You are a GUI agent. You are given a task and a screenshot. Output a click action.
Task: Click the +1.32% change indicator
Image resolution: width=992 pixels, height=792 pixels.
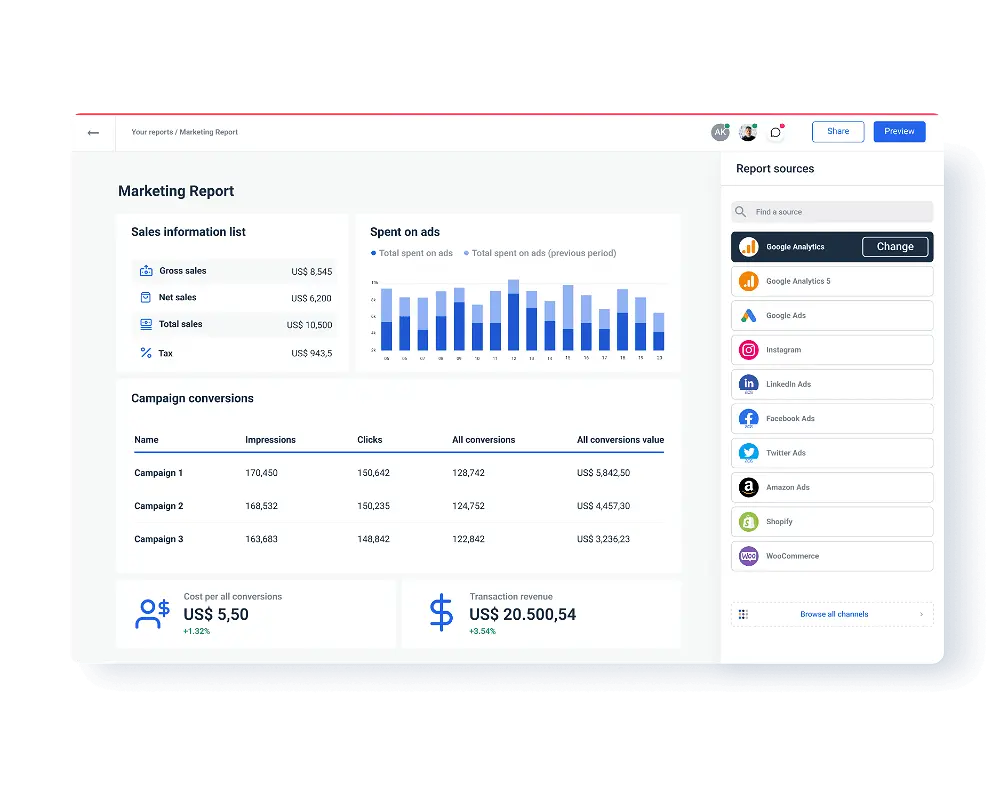197,631
